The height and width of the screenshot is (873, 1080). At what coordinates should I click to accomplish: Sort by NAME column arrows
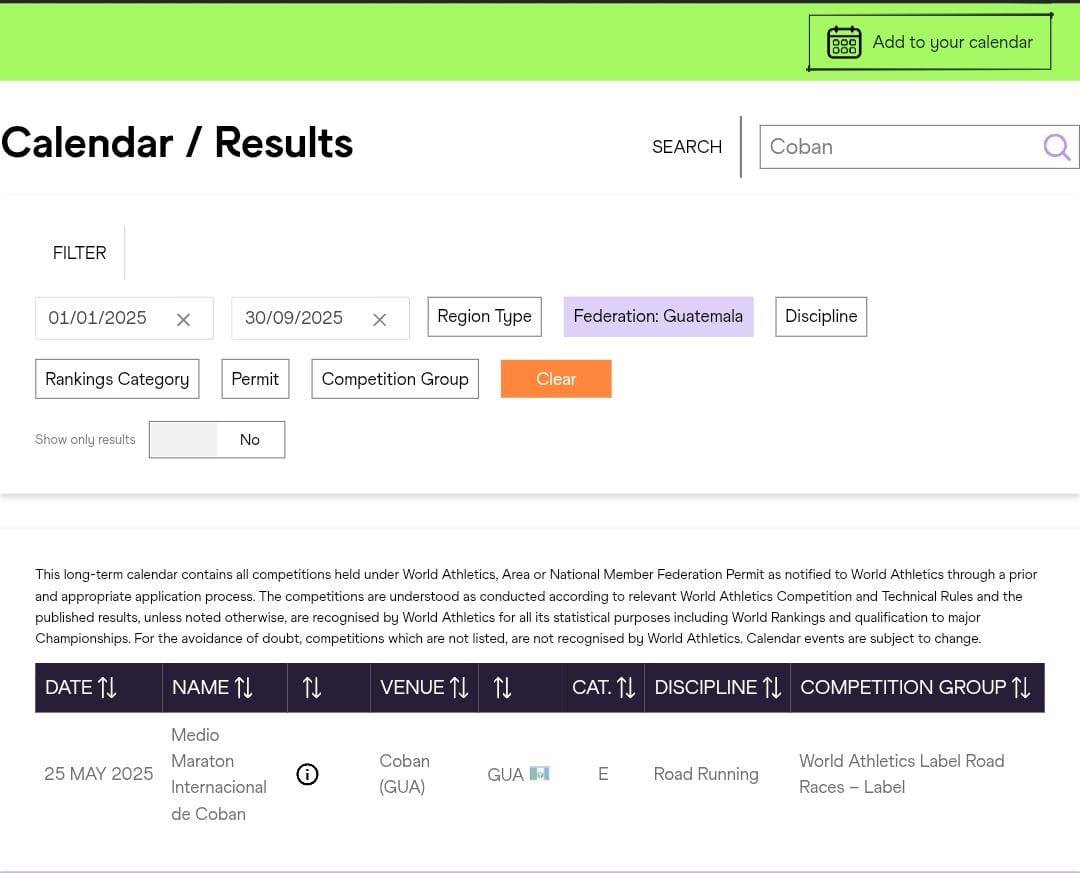click(243, 687)
